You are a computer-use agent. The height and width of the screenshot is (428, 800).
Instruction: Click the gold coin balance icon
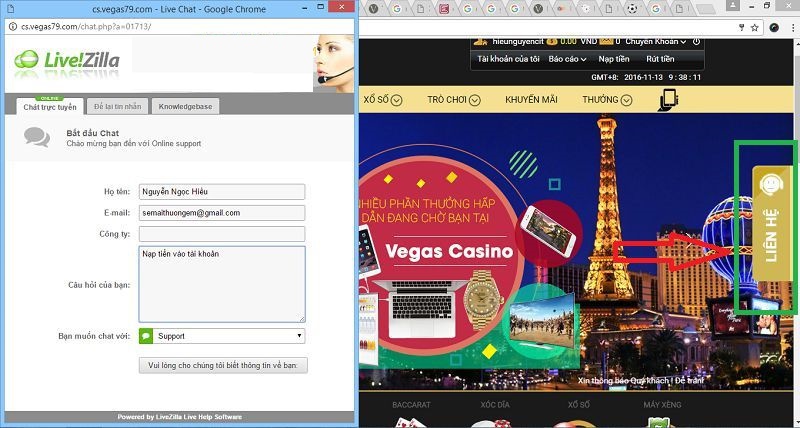tap(552, 41)
